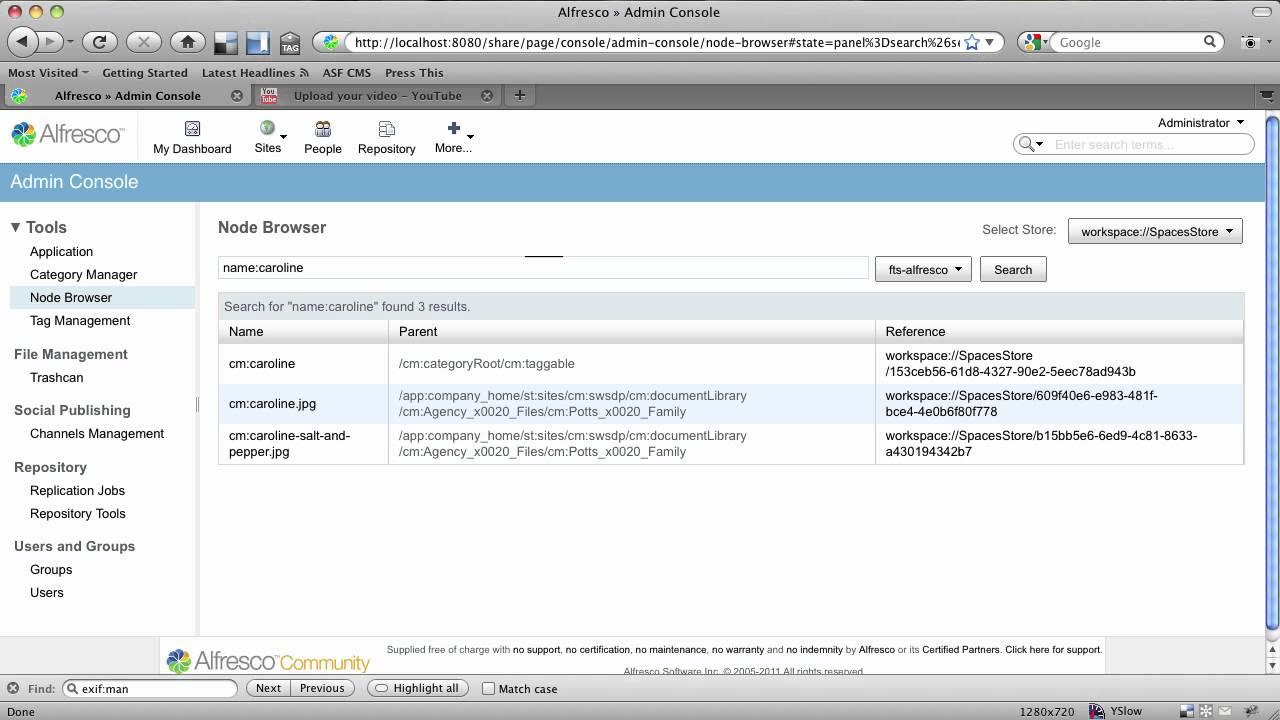Open the Sites dropdown menu
Image resolution: width=1280 pixels, height=720 pixels.
268,136
